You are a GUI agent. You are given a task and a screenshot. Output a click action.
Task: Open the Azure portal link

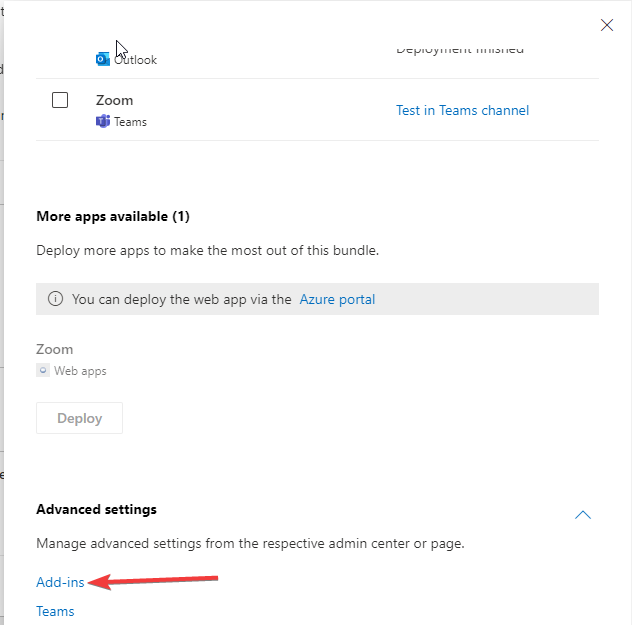pyautogui.click(x=337, y=299)
